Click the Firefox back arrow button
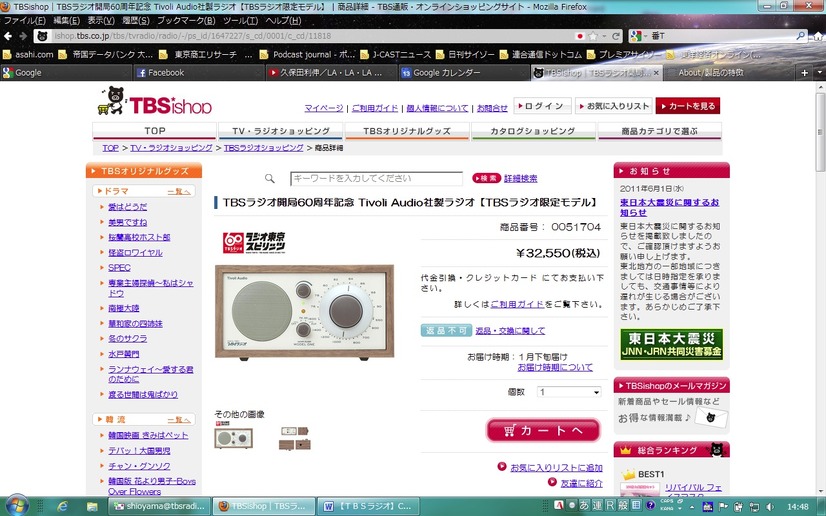This screenshot has height=516, width=826. (x=8, y=36)
